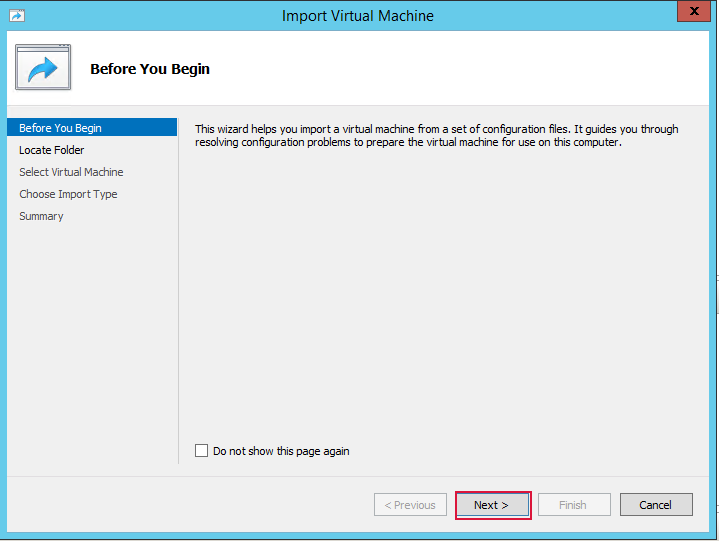Image resolution: width=719 pixels, height=541 pixels.
Task: Click the < Previous button
Action: (410, 505)
